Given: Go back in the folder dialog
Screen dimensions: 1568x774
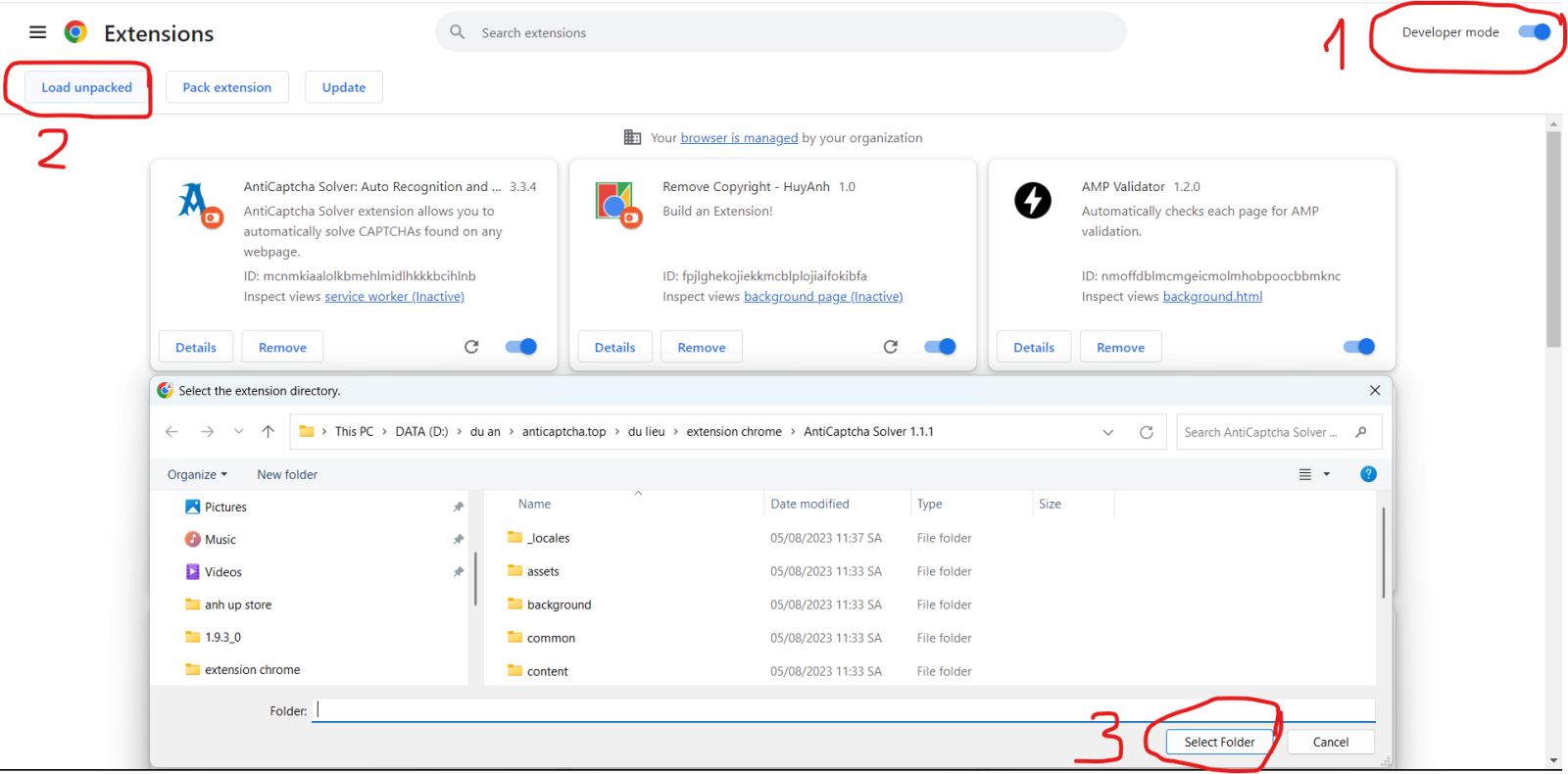Looking at the screenshot, I should pos(171,431).
